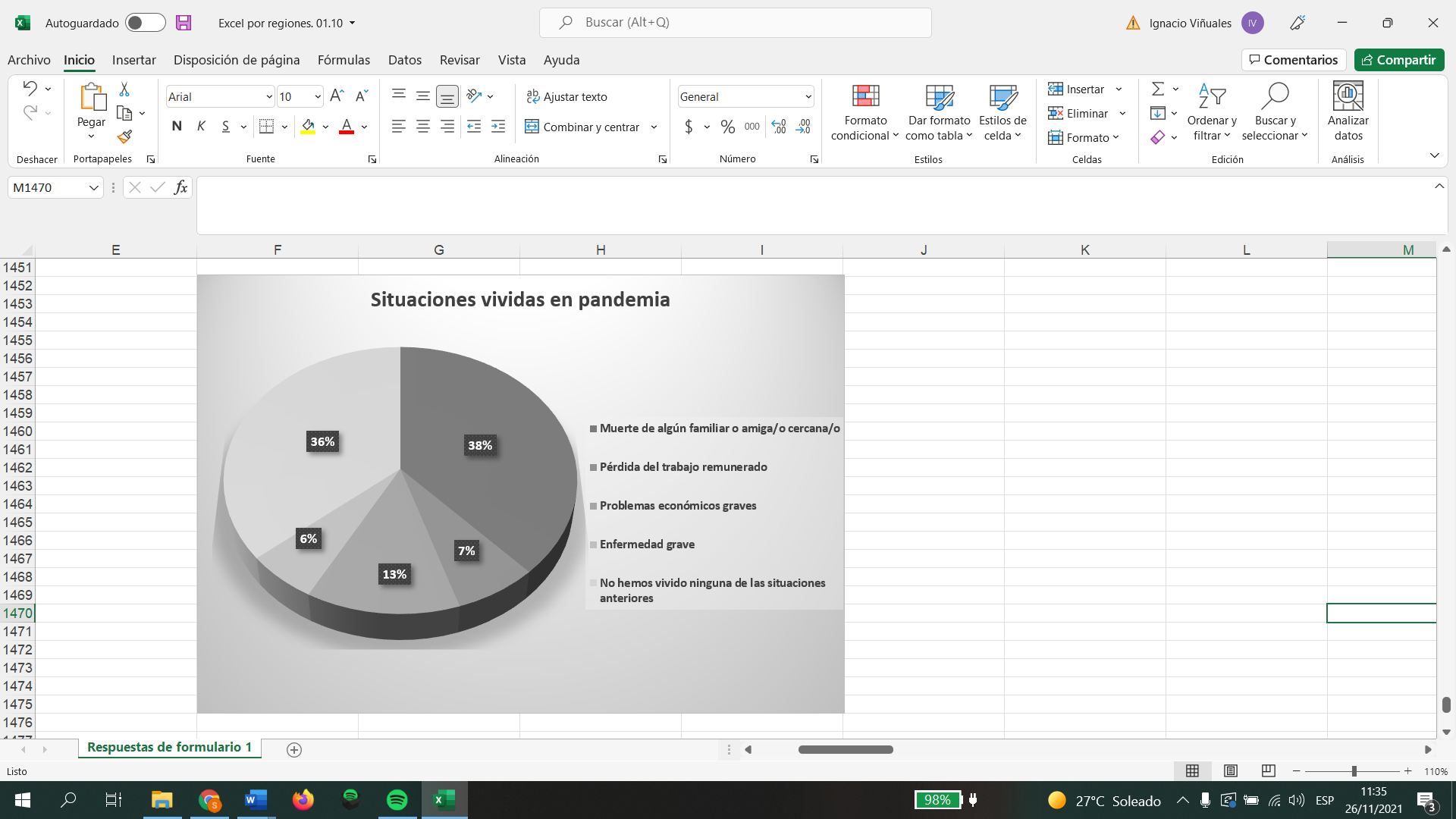Viewport: 1456px width, 819px height.
Task: Toggle bold formatting (N)
Action: pos(177,127)
